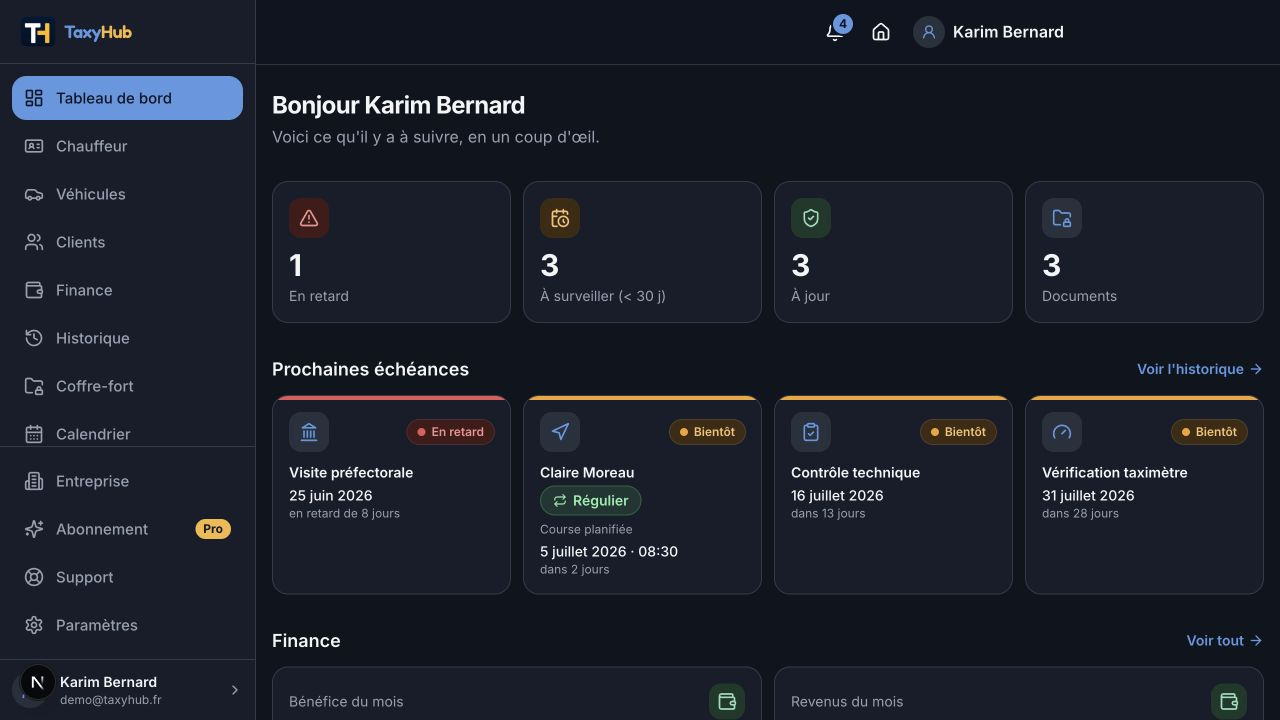Click the Bénéfice du mois wallet icon
The image size is (1280, 720).
point(727,701)
